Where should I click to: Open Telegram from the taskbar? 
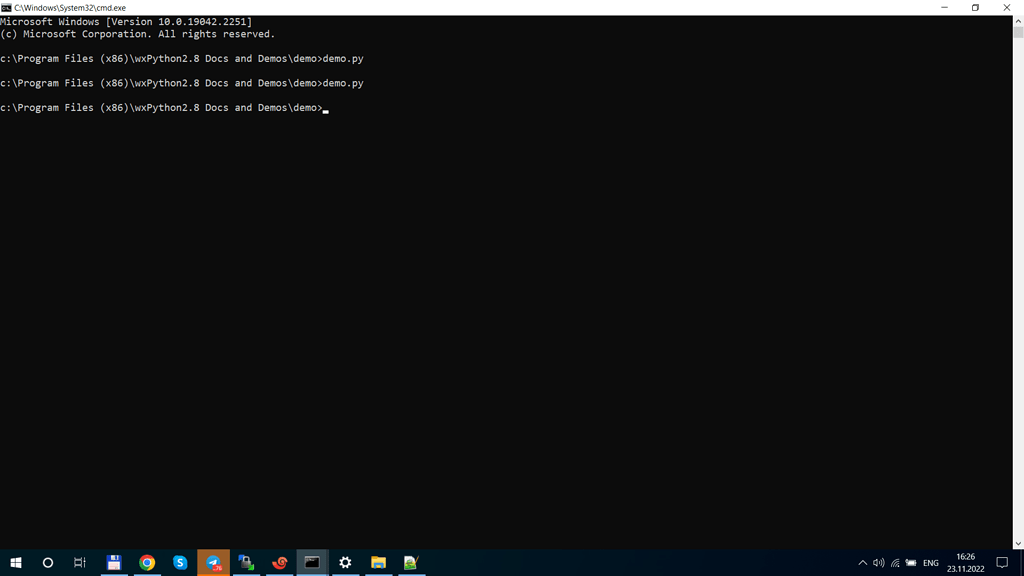[x=213, y=563]
